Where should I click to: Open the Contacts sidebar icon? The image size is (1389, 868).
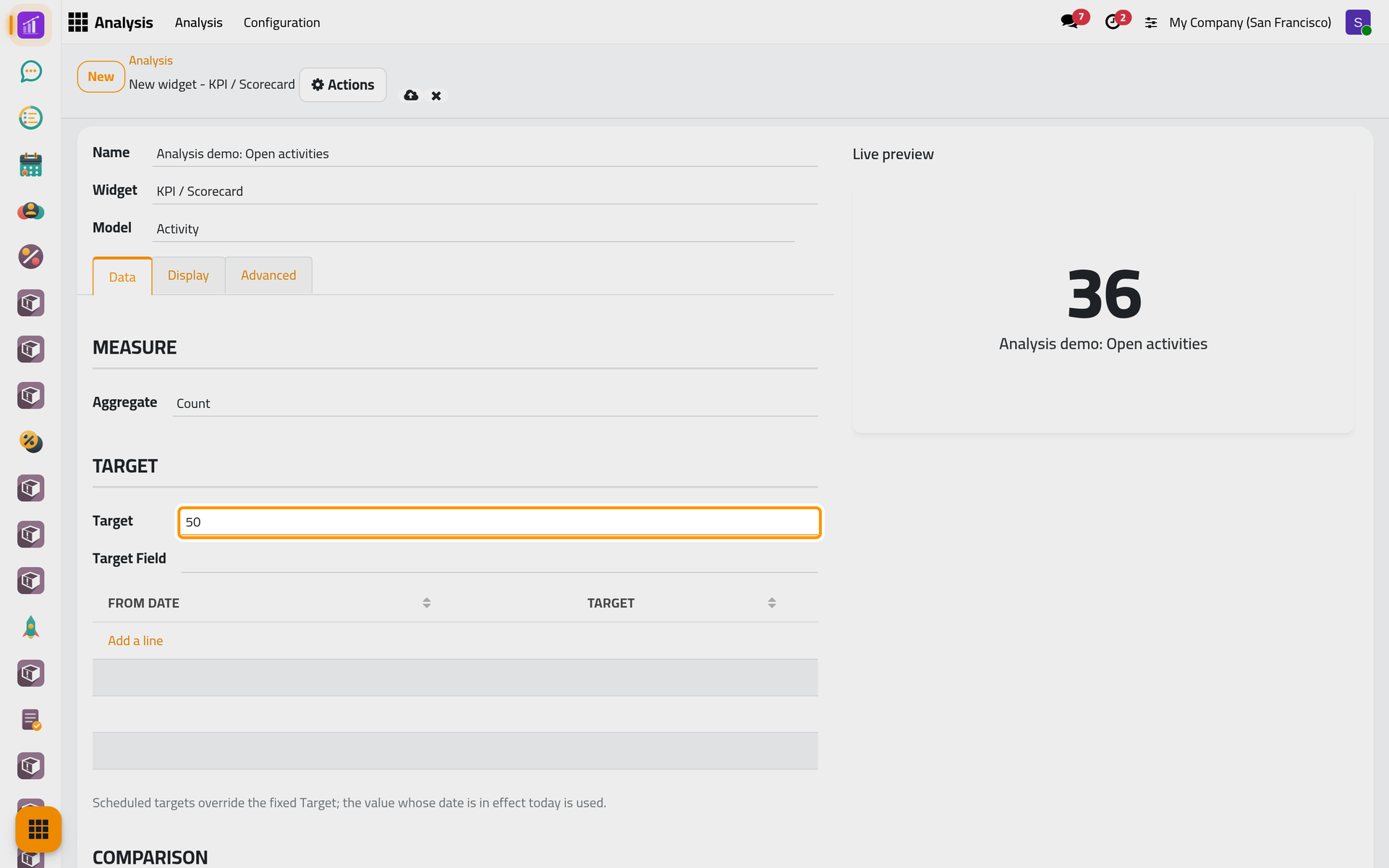click(30, 210)
